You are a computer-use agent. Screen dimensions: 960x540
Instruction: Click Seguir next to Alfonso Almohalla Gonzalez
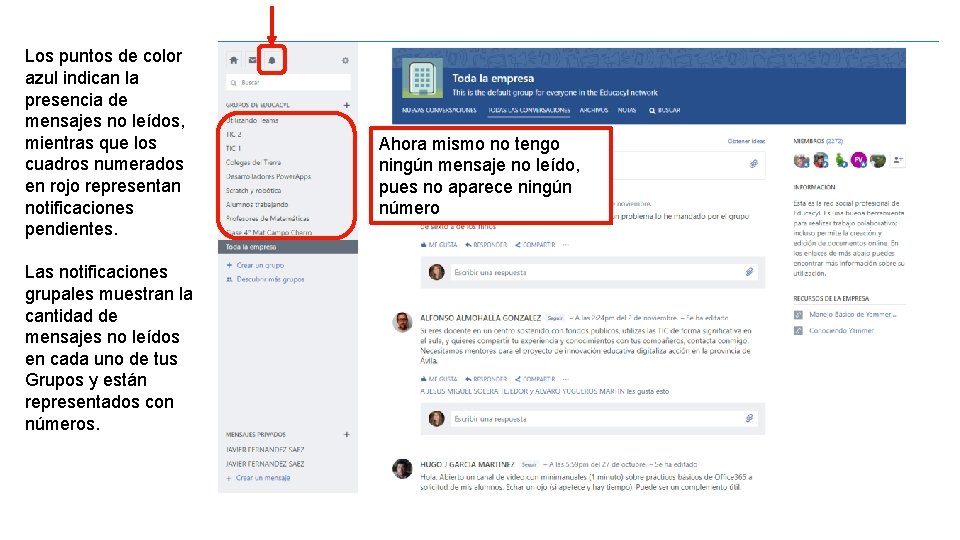pos(555,318)
